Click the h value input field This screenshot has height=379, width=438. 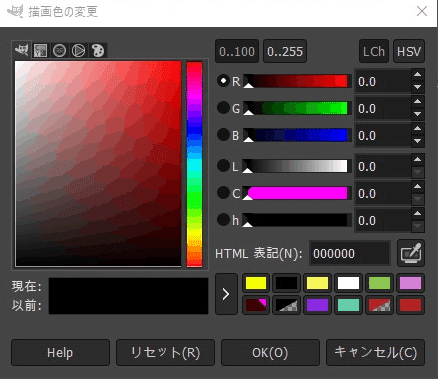(383, 220)
